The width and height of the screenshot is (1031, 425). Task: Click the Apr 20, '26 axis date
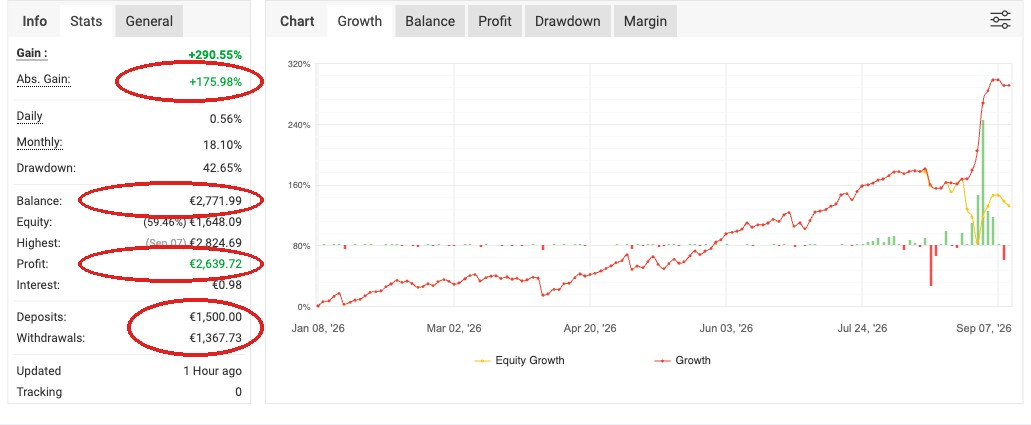tap(590, 328)
